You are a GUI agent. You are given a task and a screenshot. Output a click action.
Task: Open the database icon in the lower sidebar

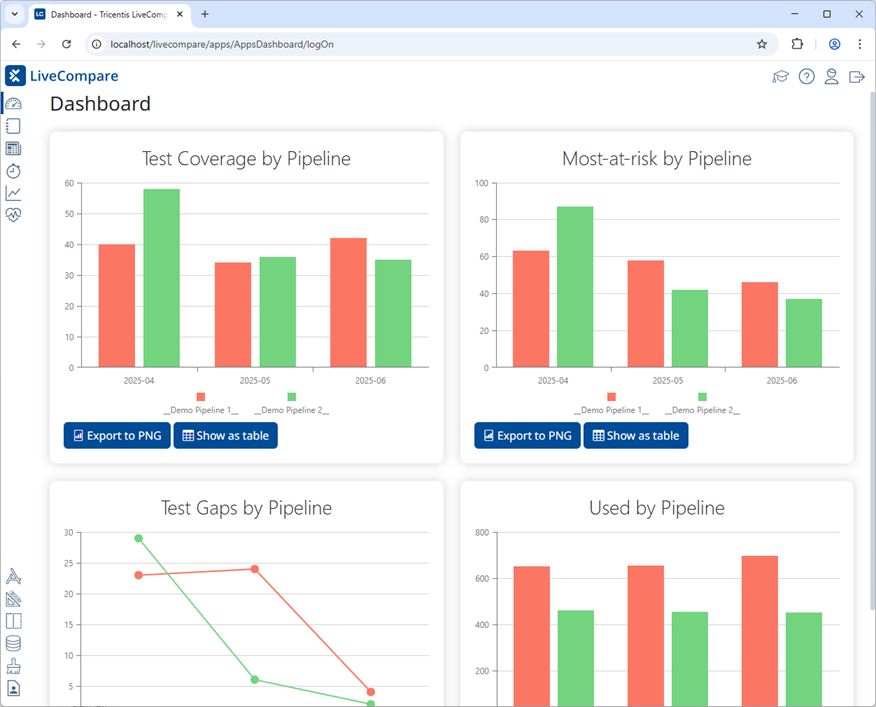(x=13, y=643)
